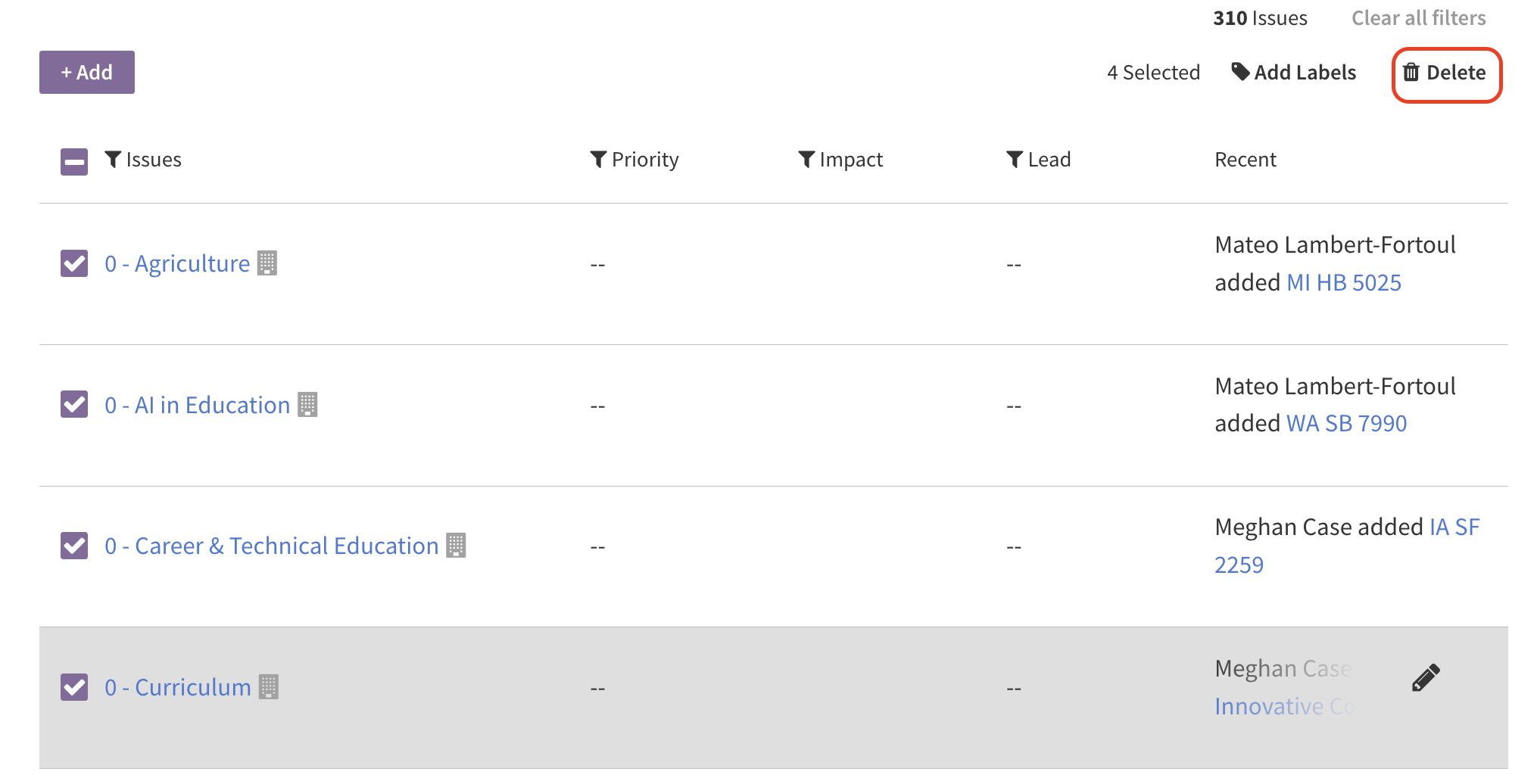This screenshot has height=784, width=1537.
Task: Click Clear all filters link
Action: [1419, 18]
